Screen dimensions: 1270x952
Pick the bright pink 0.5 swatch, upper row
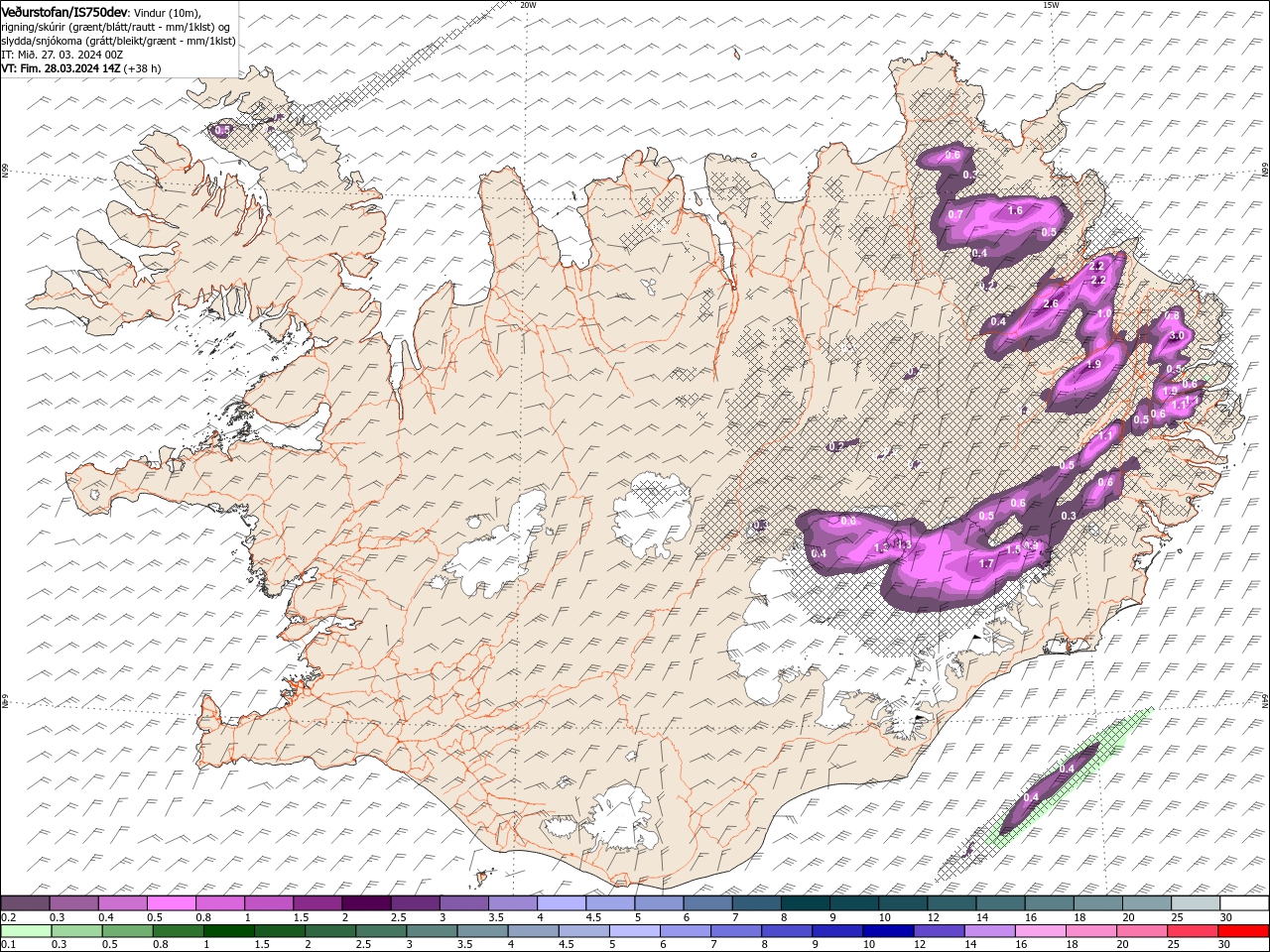(171, 903)
